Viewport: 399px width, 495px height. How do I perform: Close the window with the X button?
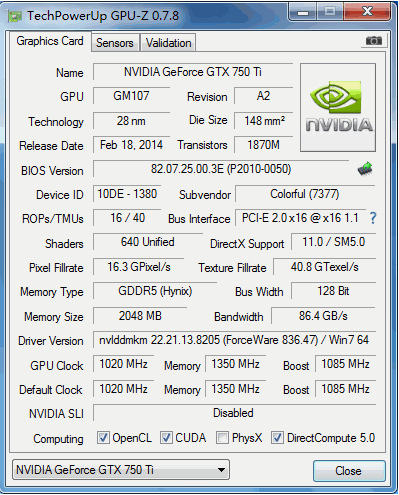pyautogui.click(x=367, y=12)
